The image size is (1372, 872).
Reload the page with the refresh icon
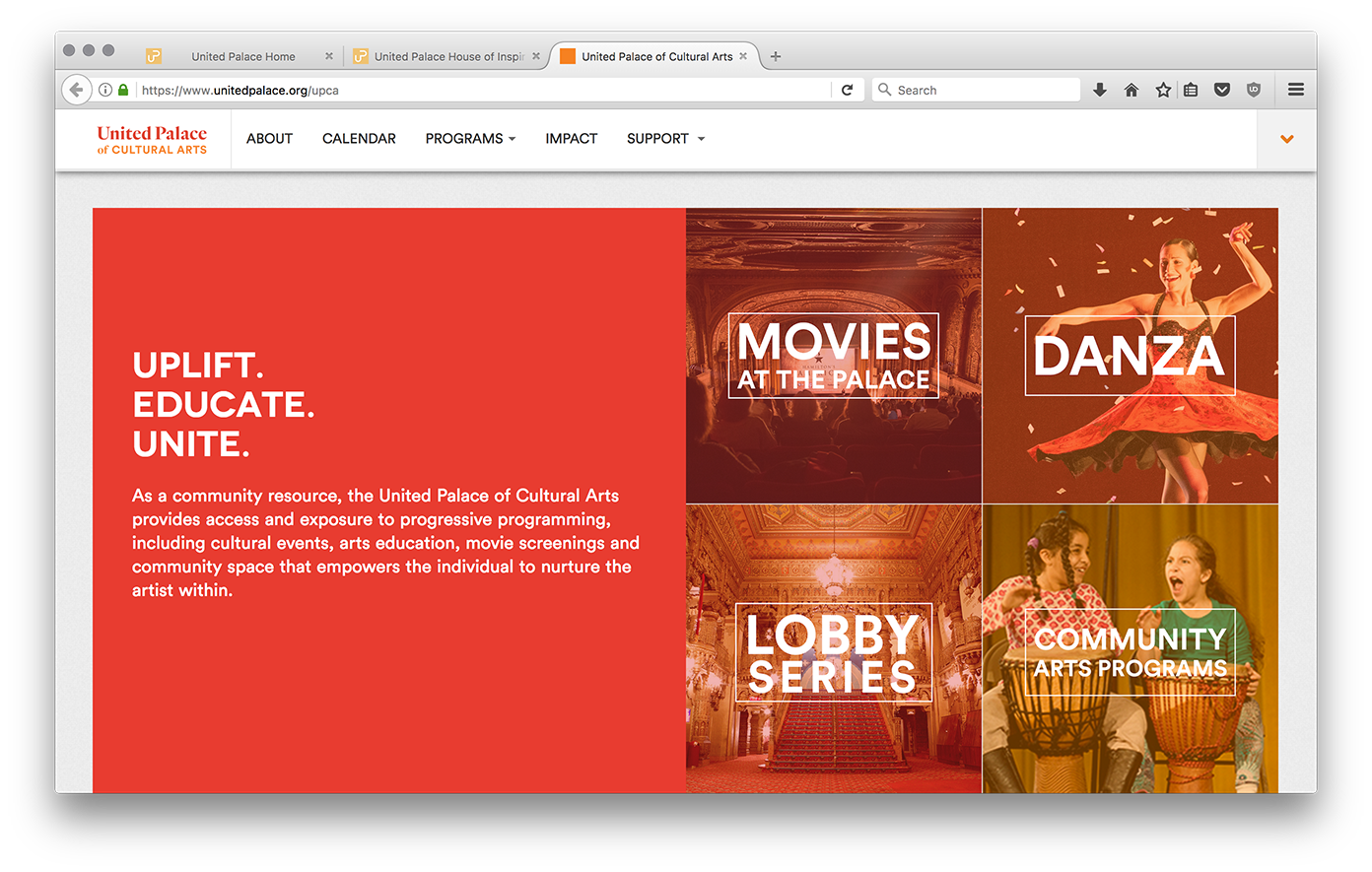[847, 90]
